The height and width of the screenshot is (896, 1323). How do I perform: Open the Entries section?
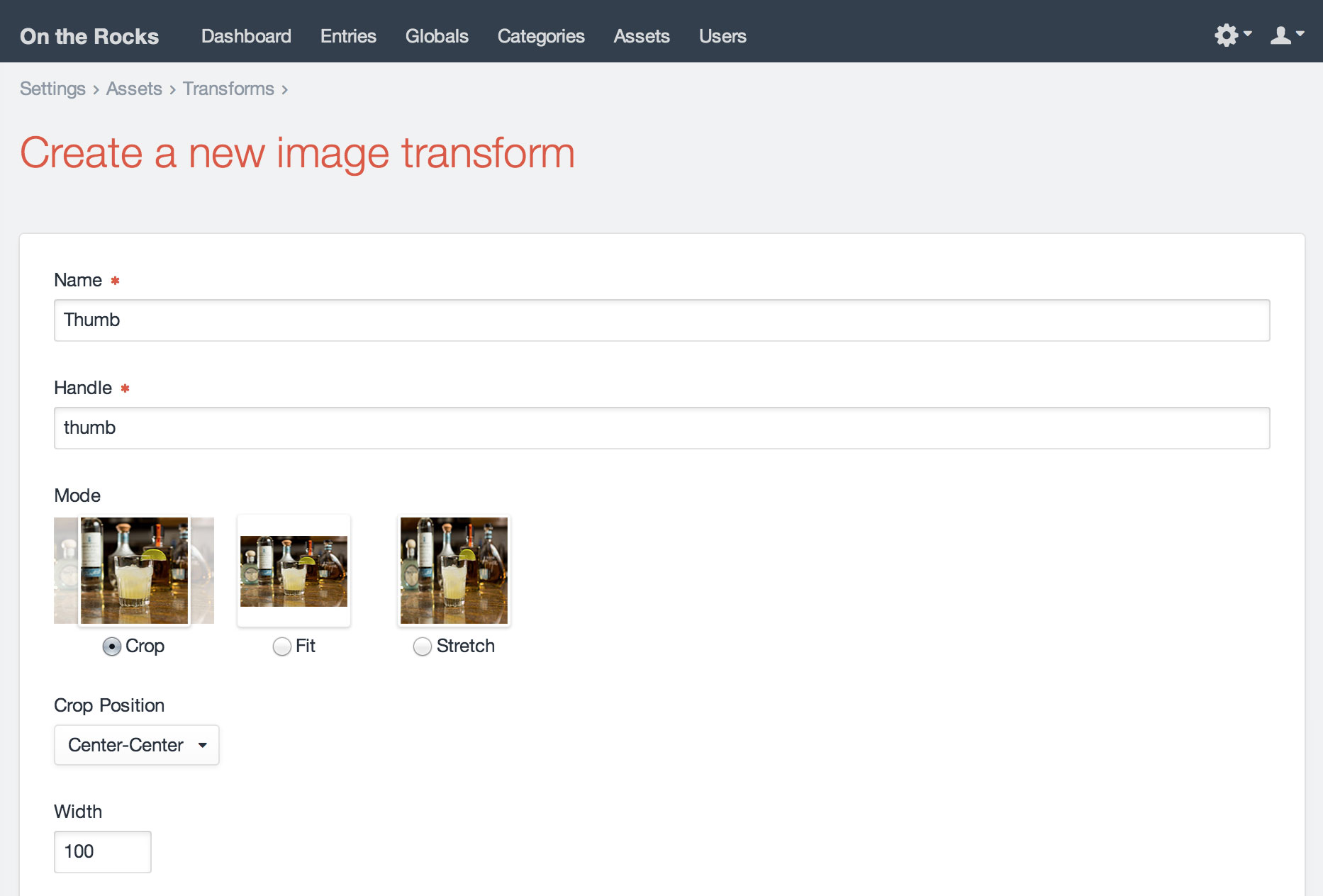click(348, 36)
